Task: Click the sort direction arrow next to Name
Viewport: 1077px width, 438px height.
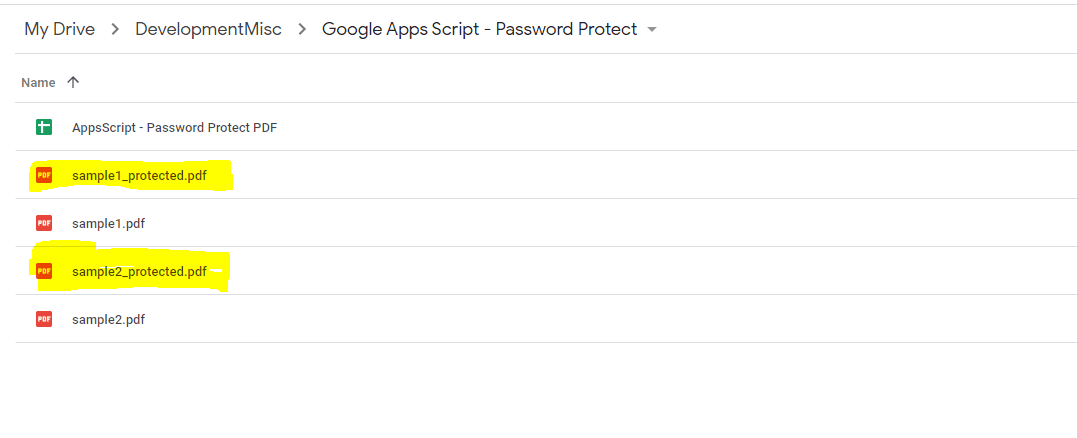Action: click(73, 82)
